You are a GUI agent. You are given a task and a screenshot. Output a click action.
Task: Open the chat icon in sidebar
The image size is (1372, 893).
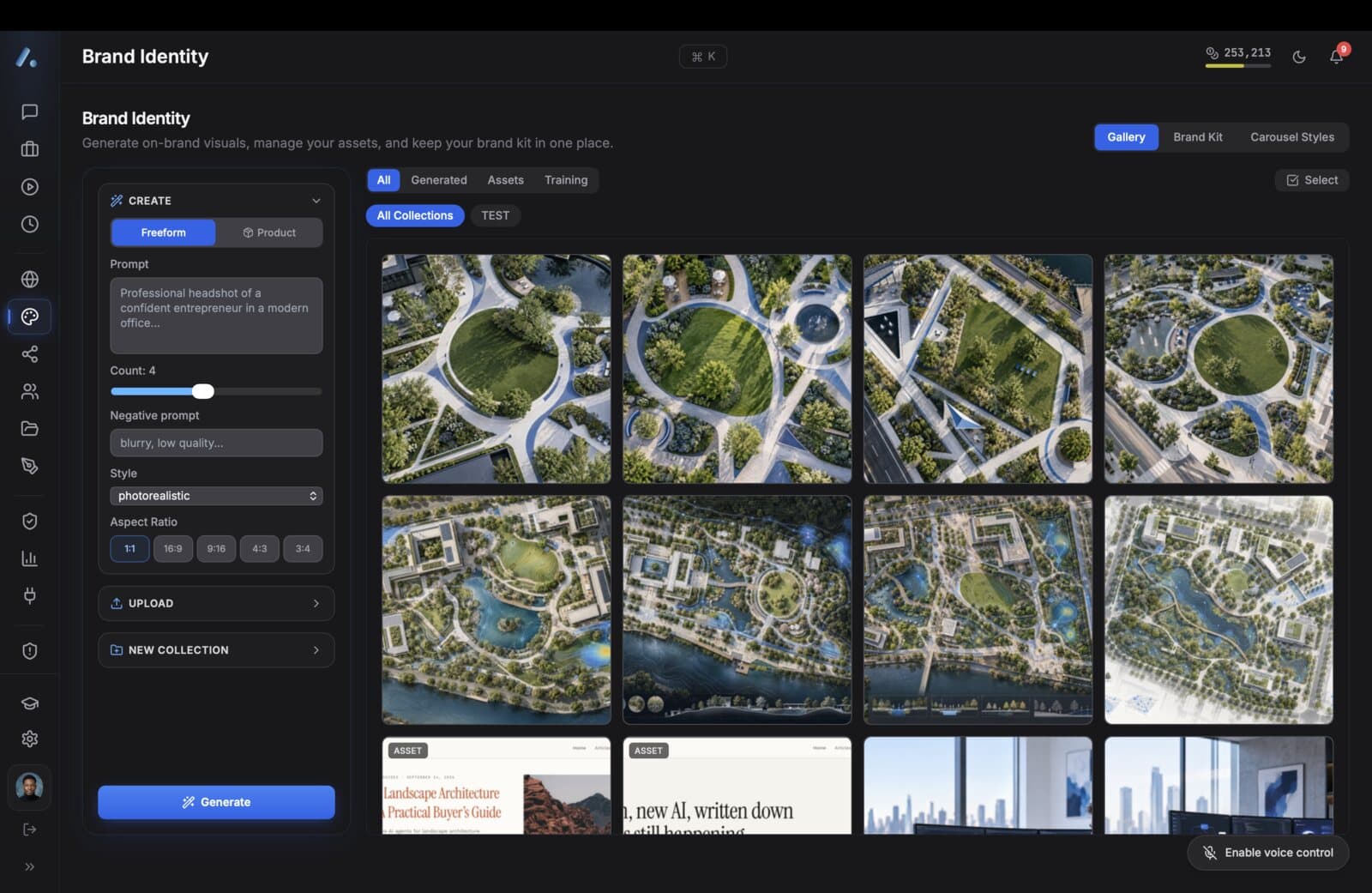29,112
